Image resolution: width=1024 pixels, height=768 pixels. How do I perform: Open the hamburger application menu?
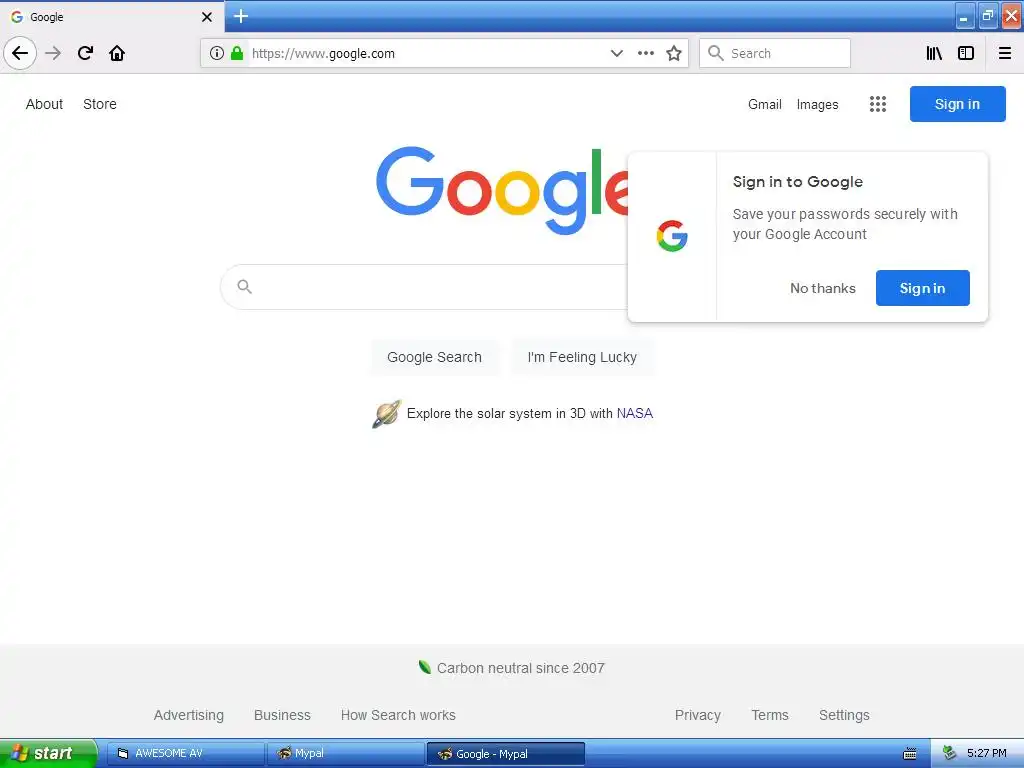point(1005,53)
